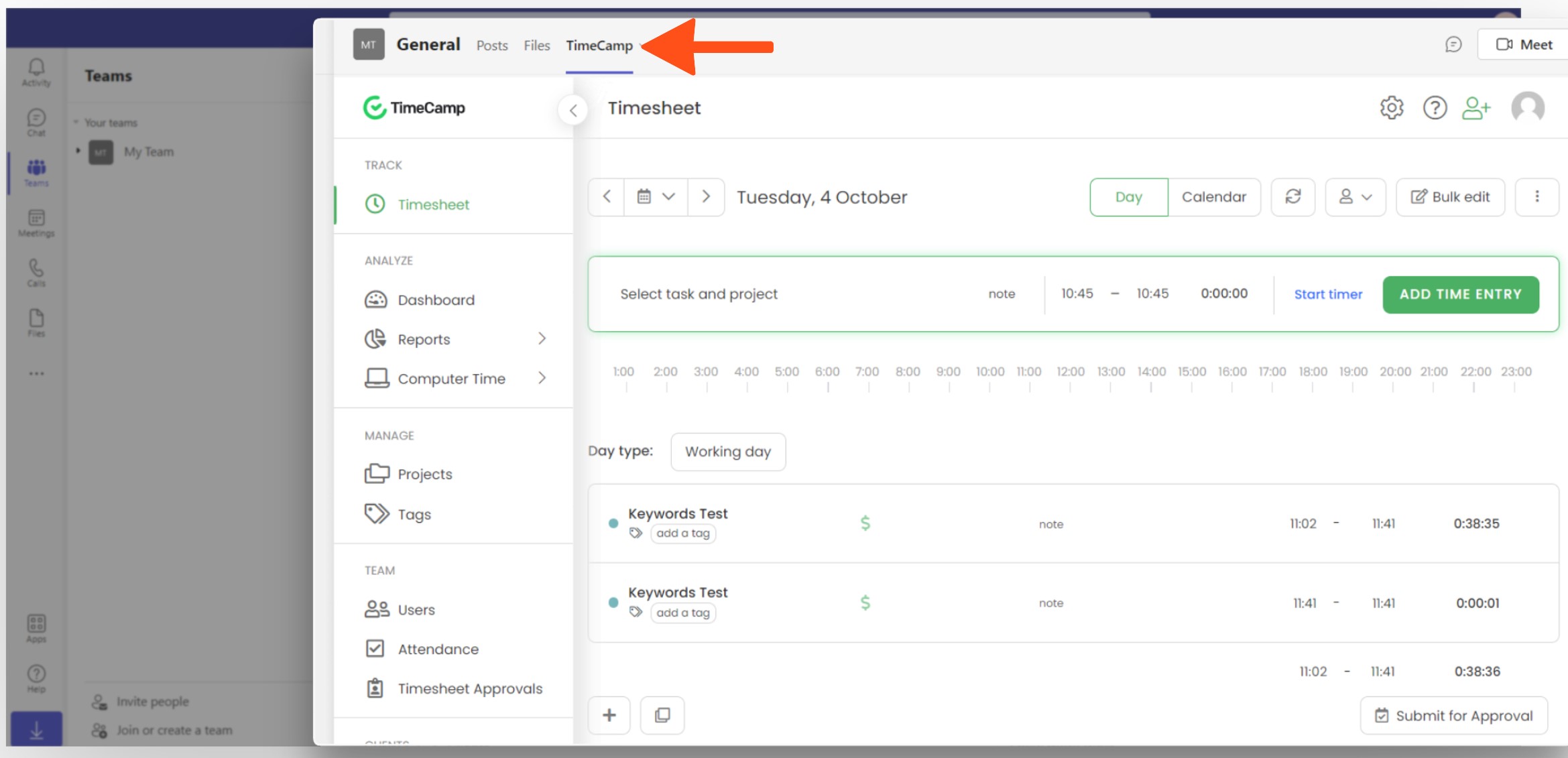
Task: Toggle billable dollar sign on first entry
Action: pos(865,523)
